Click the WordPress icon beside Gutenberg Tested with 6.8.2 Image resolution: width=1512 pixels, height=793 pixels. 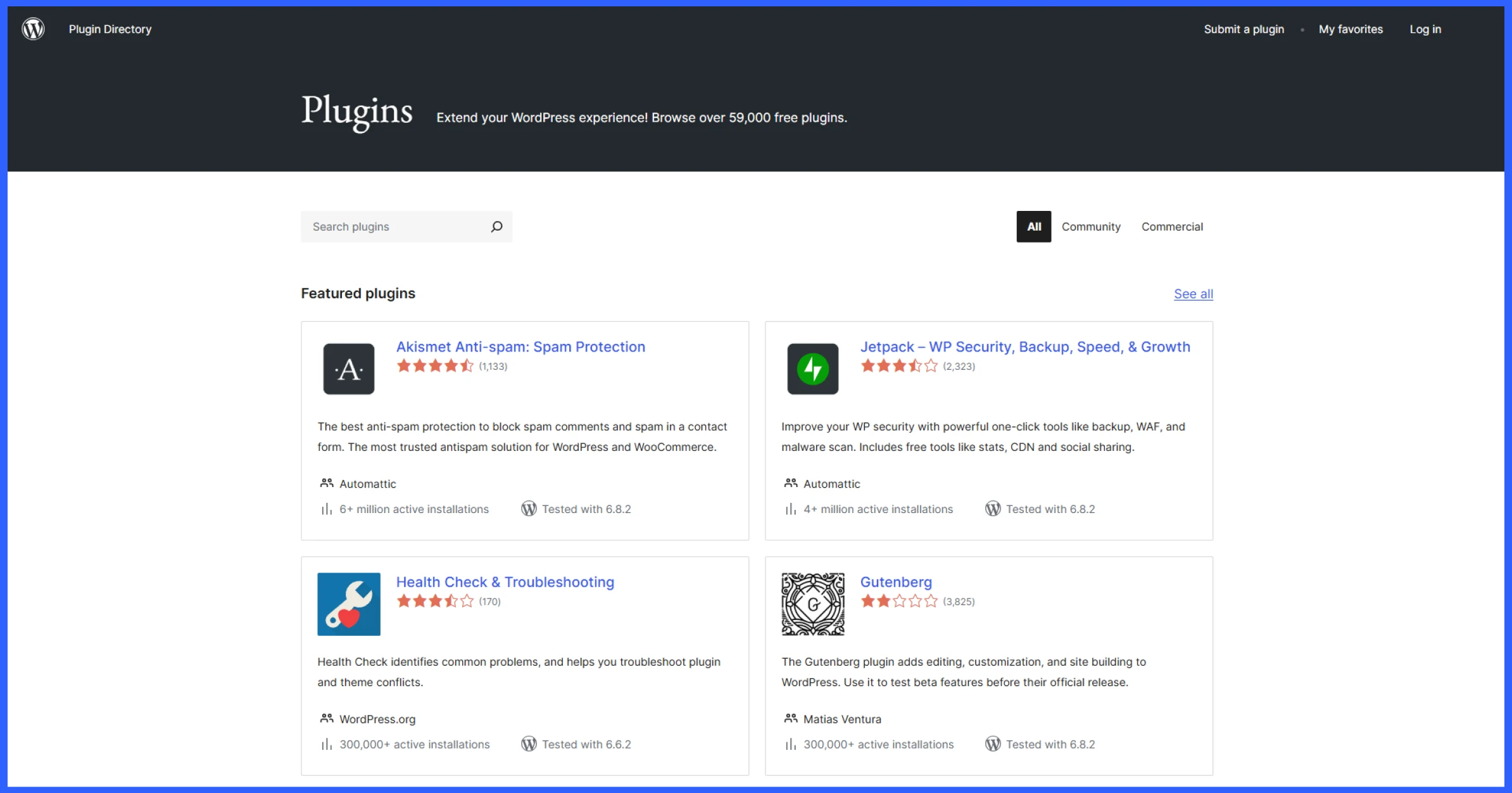(993, 744)
